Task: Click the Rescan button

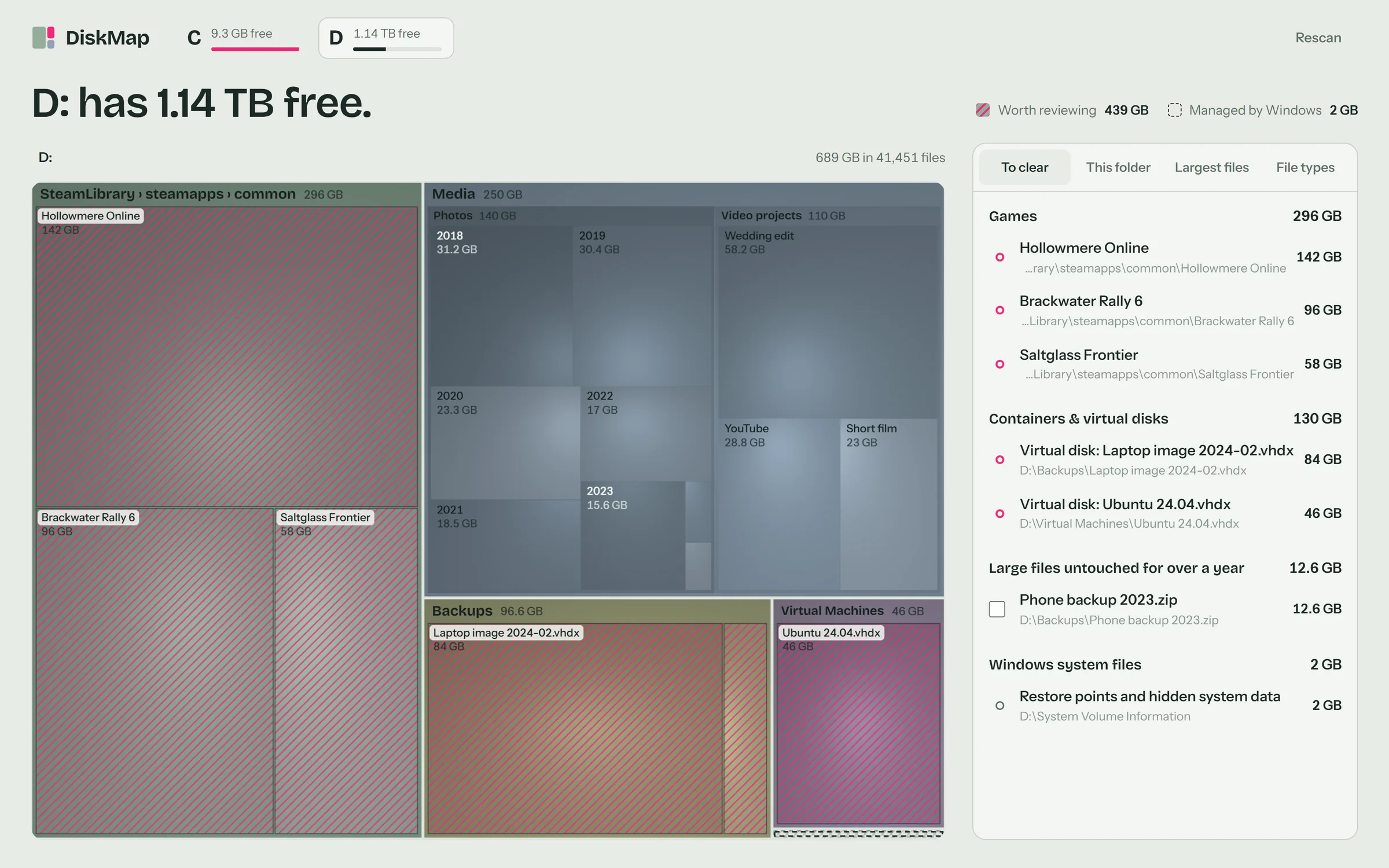Action: click(x=1318, y=38)
